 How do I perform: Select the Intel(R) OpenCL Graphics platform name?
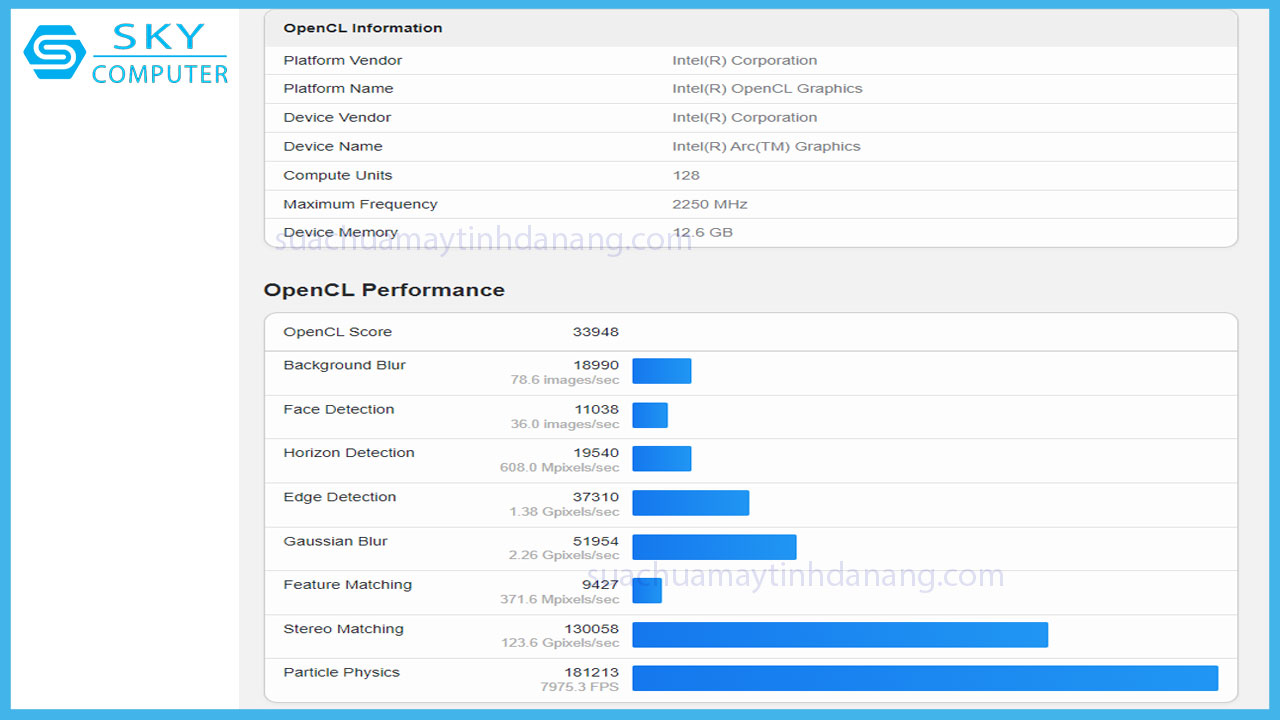coord(768,88)
